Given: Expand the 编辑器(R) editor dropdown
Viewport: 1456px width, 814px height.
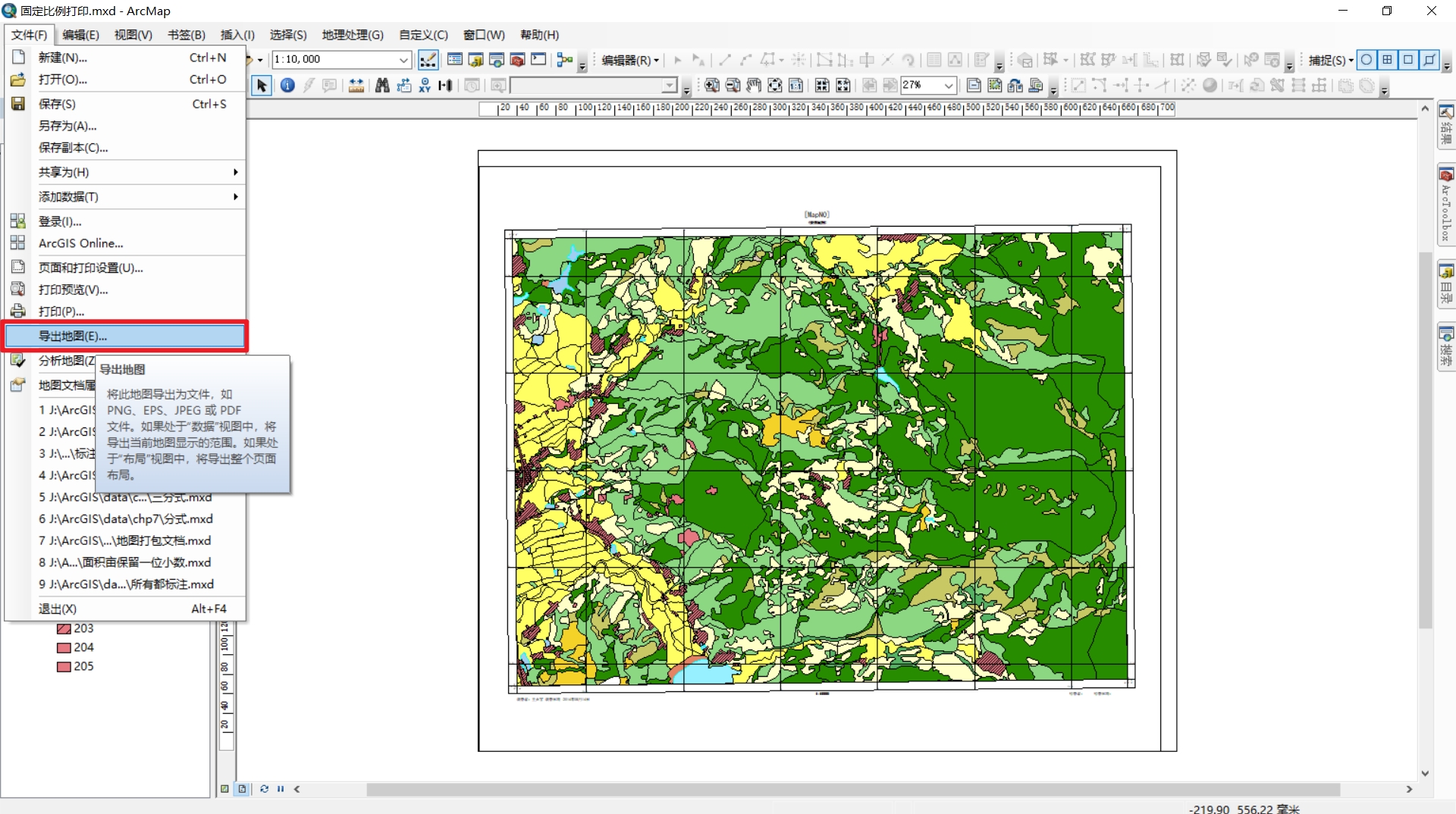Looking at the screenshot, I should pyautogui.click(x=630, y=60).
